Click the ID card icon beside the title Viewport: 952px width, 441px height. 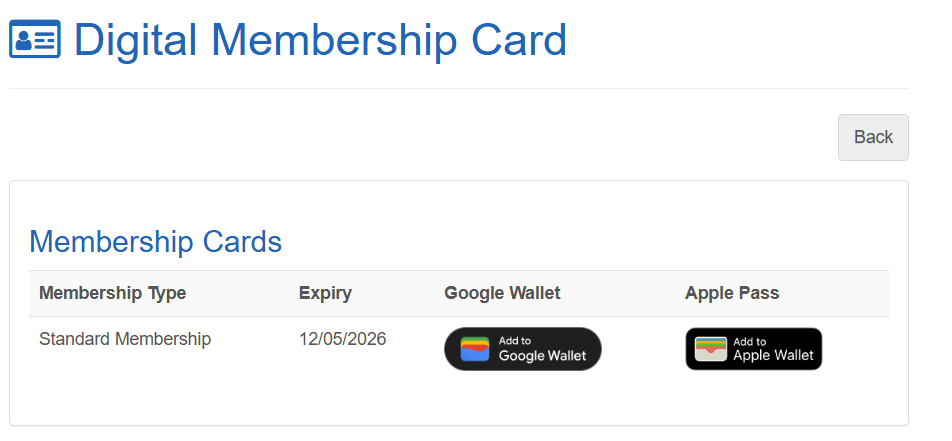pos(35,40)
